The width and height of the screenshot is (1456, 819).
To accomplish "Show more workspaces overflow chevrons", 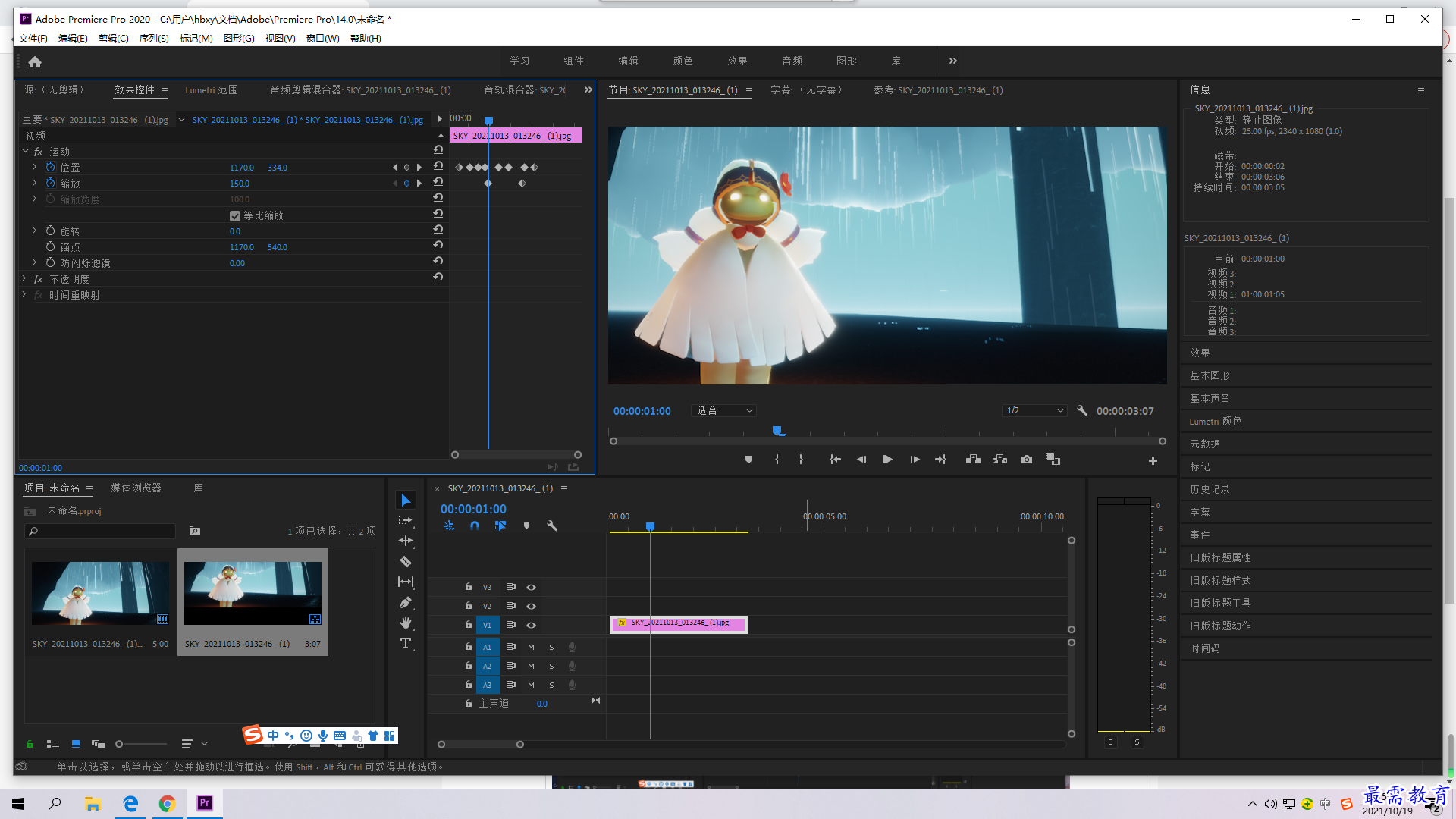I will point(953,61).
